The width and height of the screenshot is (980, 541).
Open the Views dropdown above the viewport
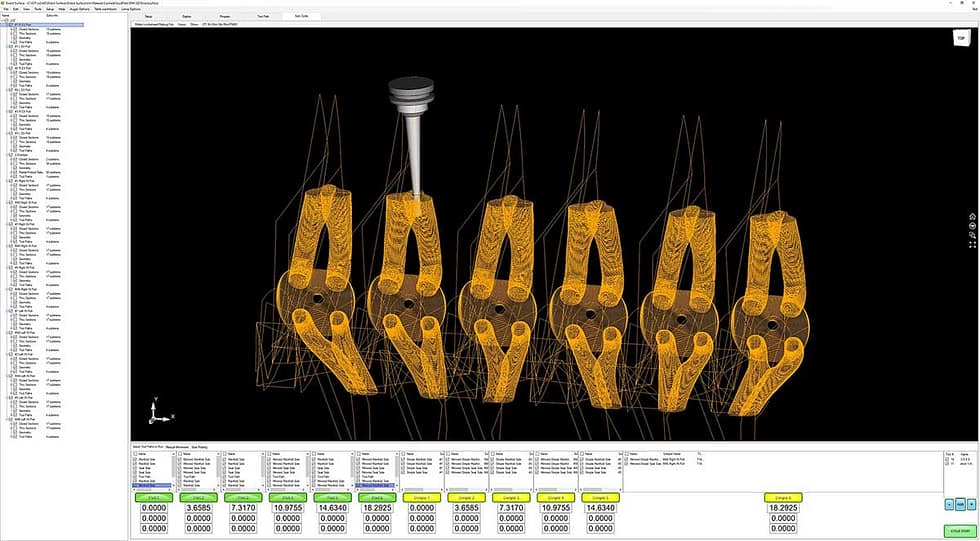pos(182,24)
